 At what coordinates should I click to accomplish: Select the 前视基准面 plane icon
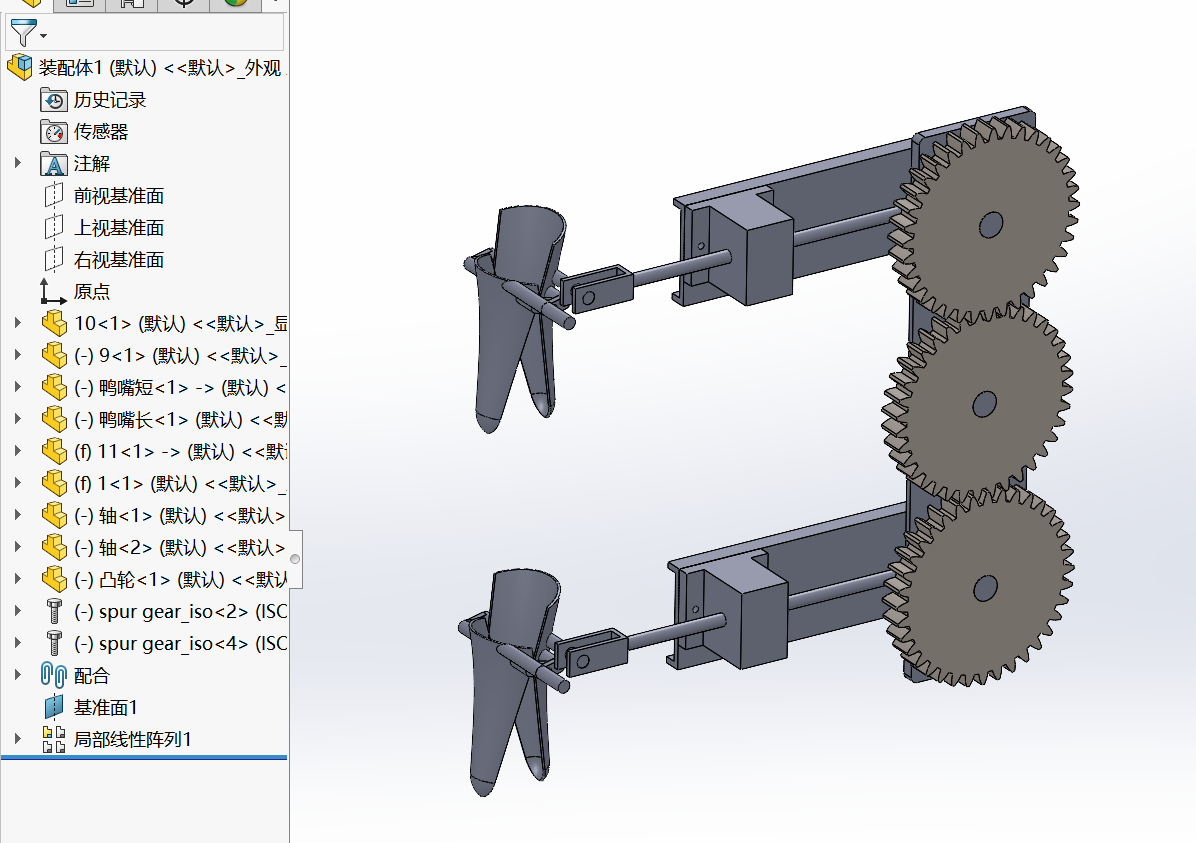point(54,196)
